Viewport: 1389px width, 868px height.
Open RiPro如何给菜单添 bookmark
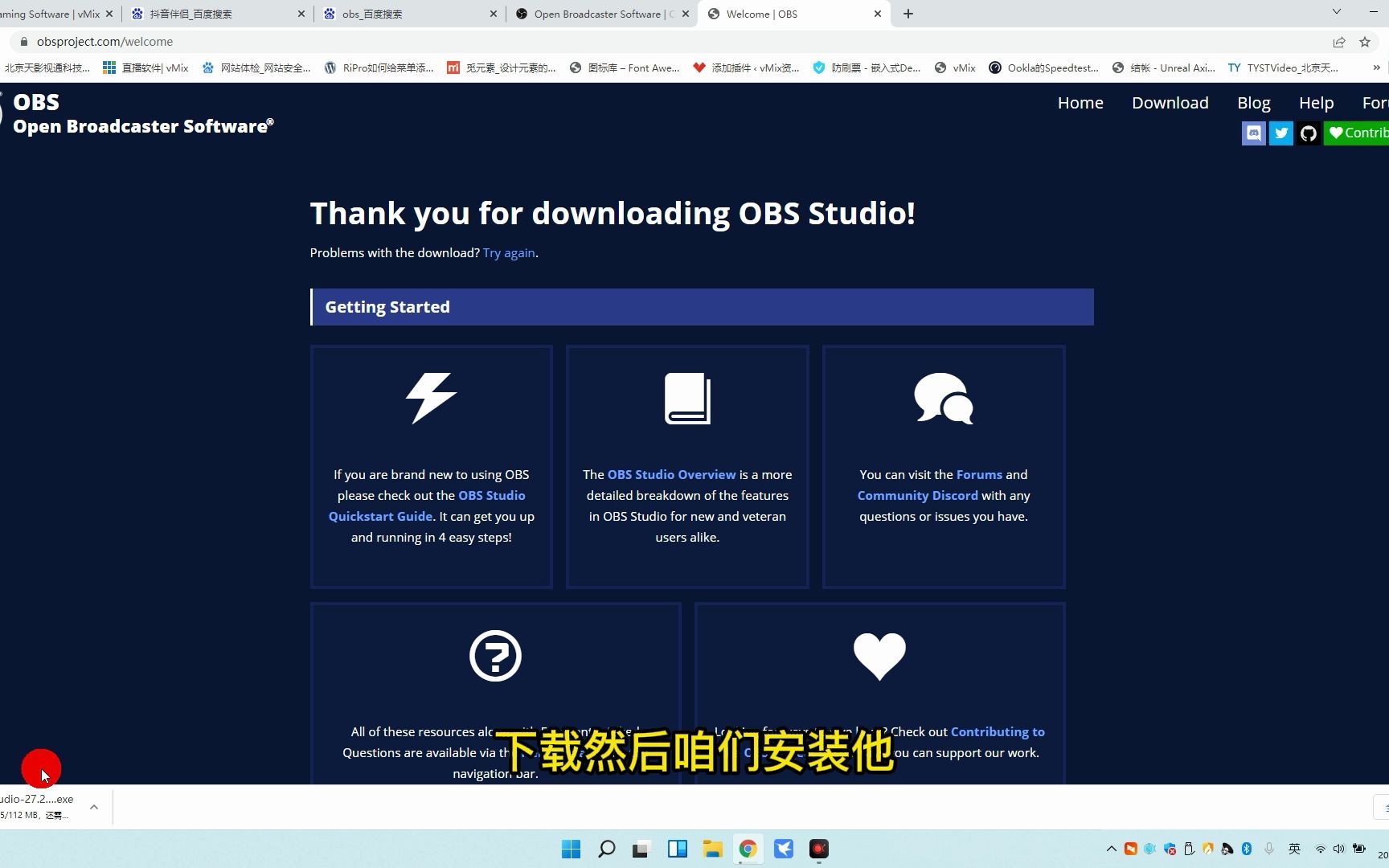[379, 68]
